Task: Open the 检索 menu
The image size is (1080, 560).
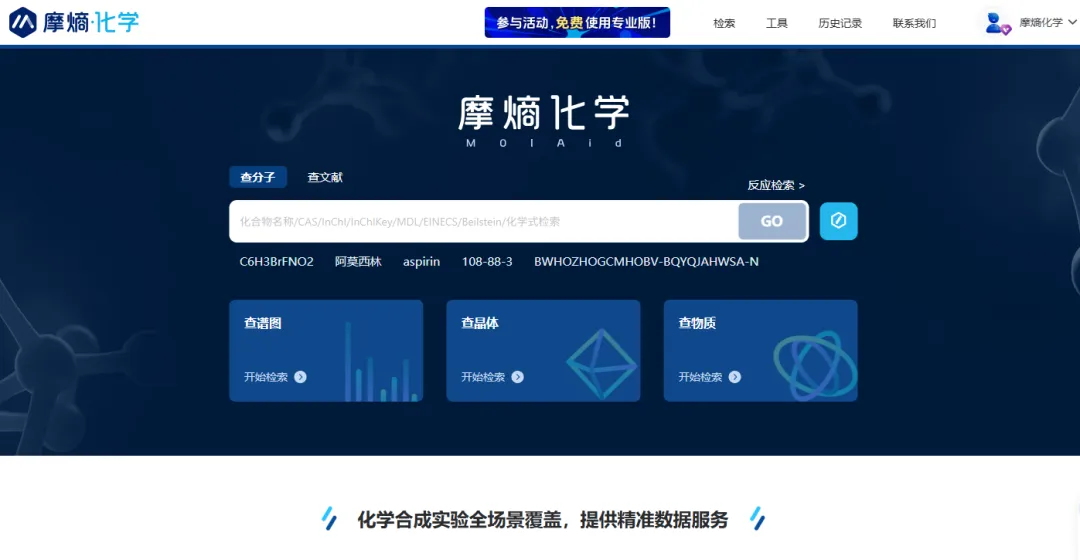Action: (x=724, y=23)
